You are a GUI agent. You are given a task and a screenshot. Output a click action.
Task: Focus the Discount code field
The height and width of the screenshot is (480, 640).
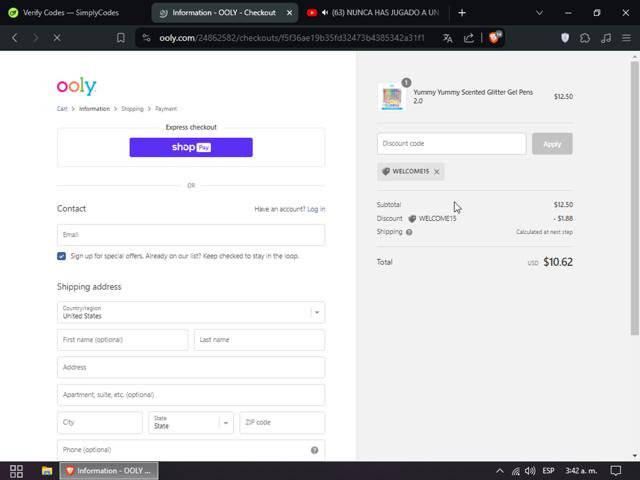(451, 144)
